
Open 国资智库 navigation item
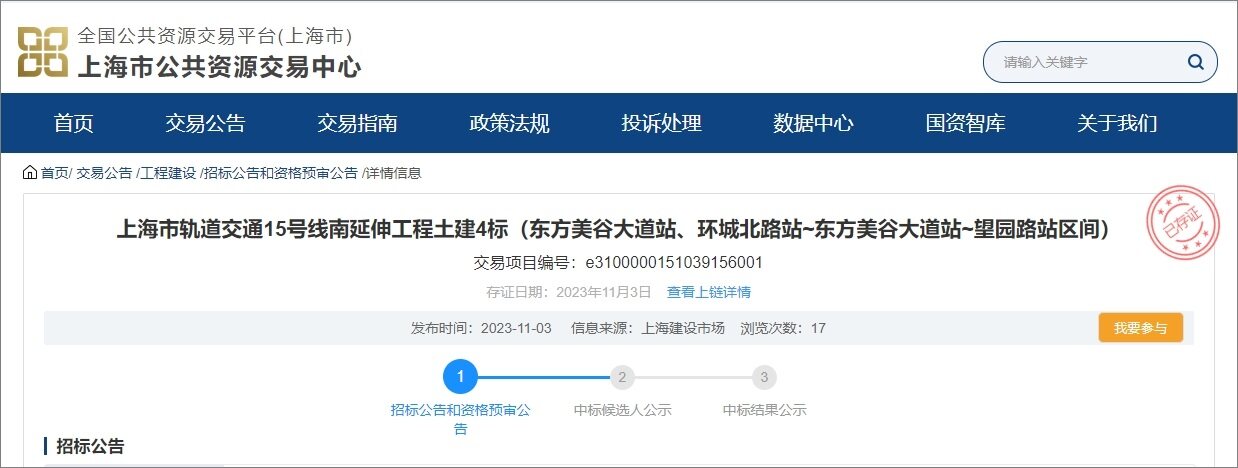[x=965, y=124]
